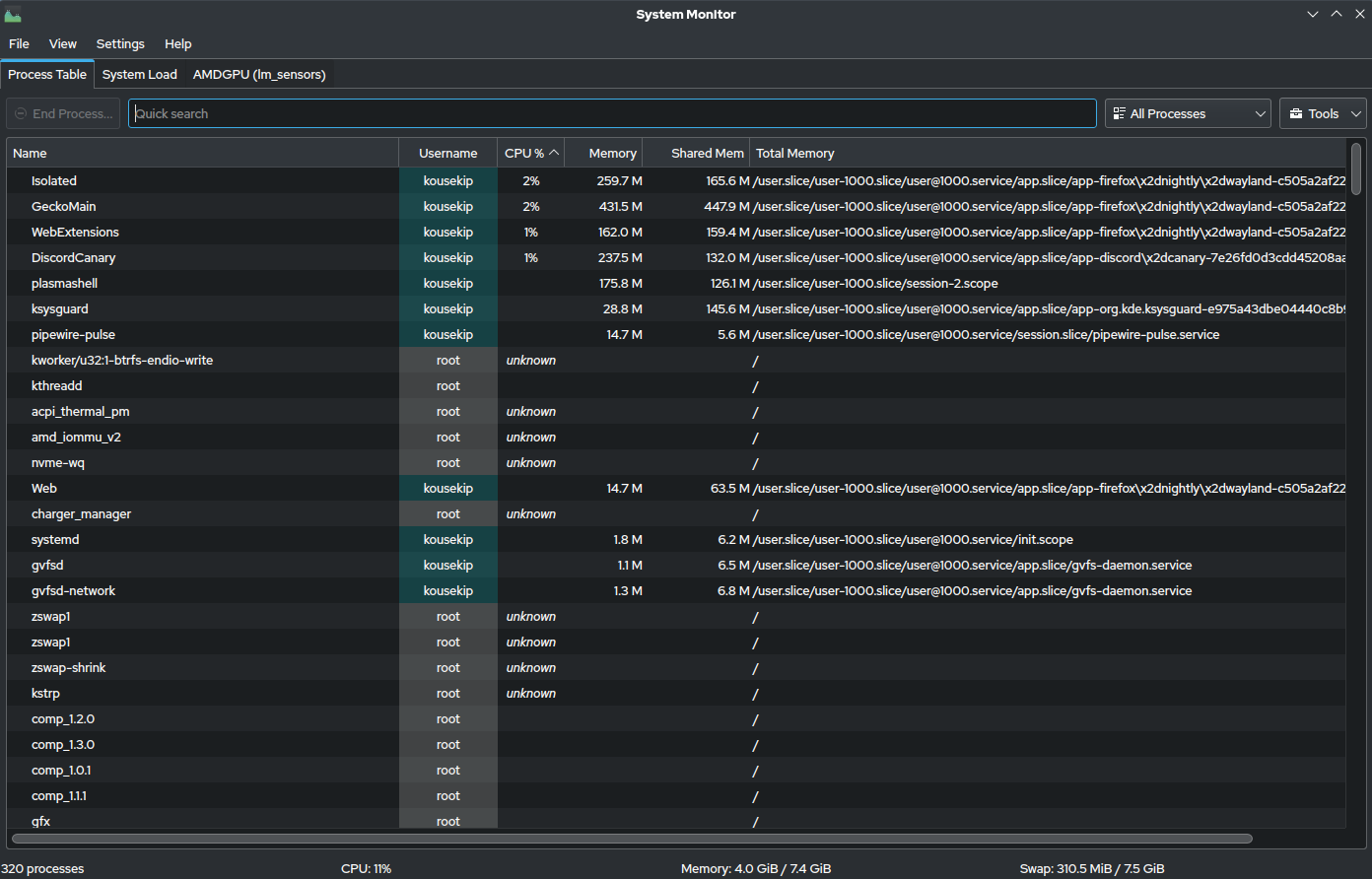Click the Quick search input field
Image resolution: width=1372 pixels, height=879 pixels.
(611, 114)
